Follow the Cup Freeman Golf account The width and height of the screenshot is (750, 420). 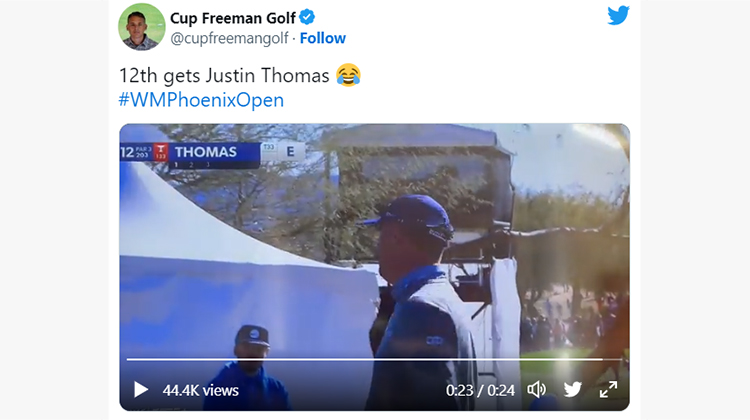tap(322, 38)
